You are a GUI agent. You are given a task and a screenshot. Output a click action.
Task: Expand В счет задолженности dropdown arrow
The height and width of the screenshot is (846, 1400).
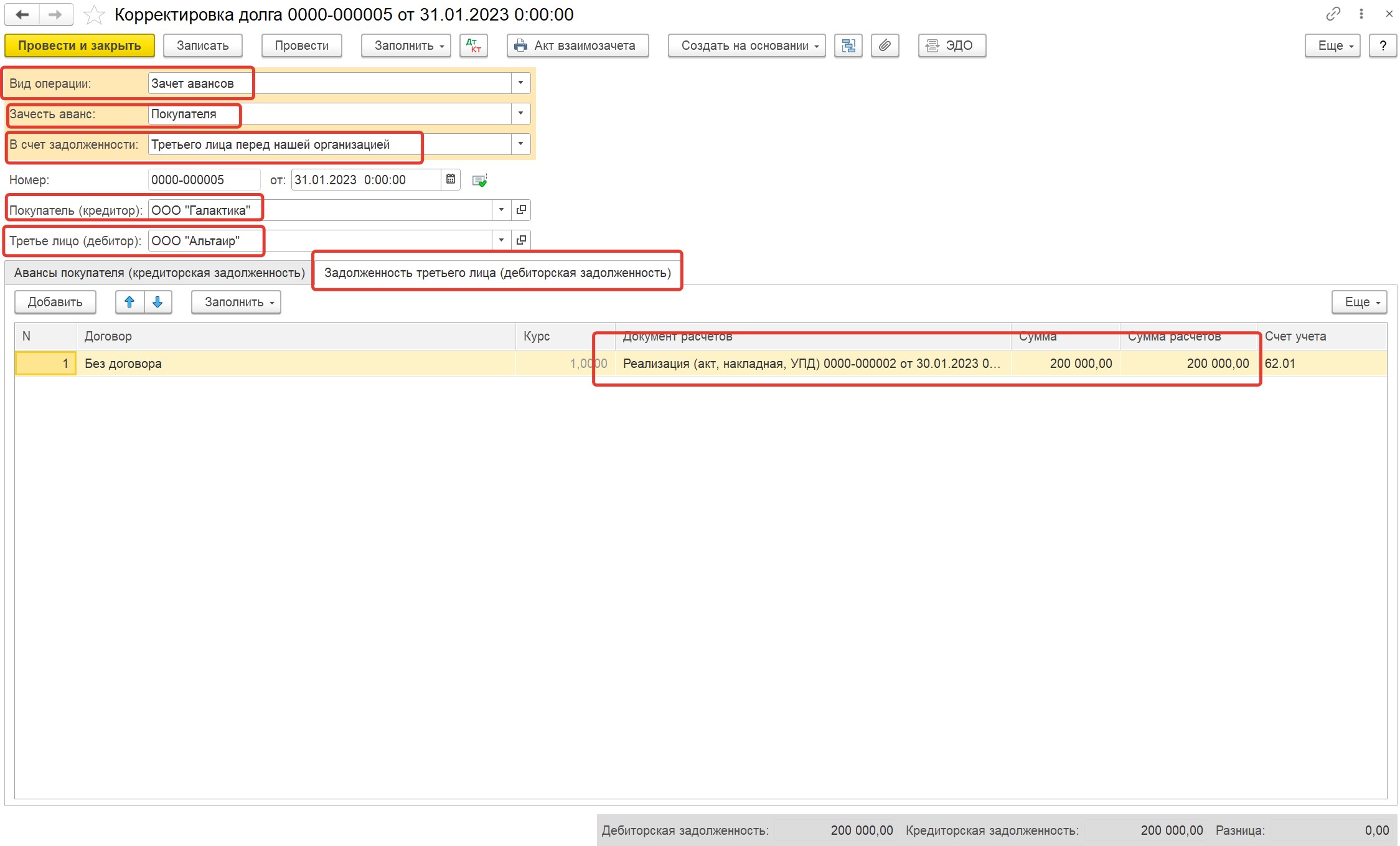[x=520, y=144]
